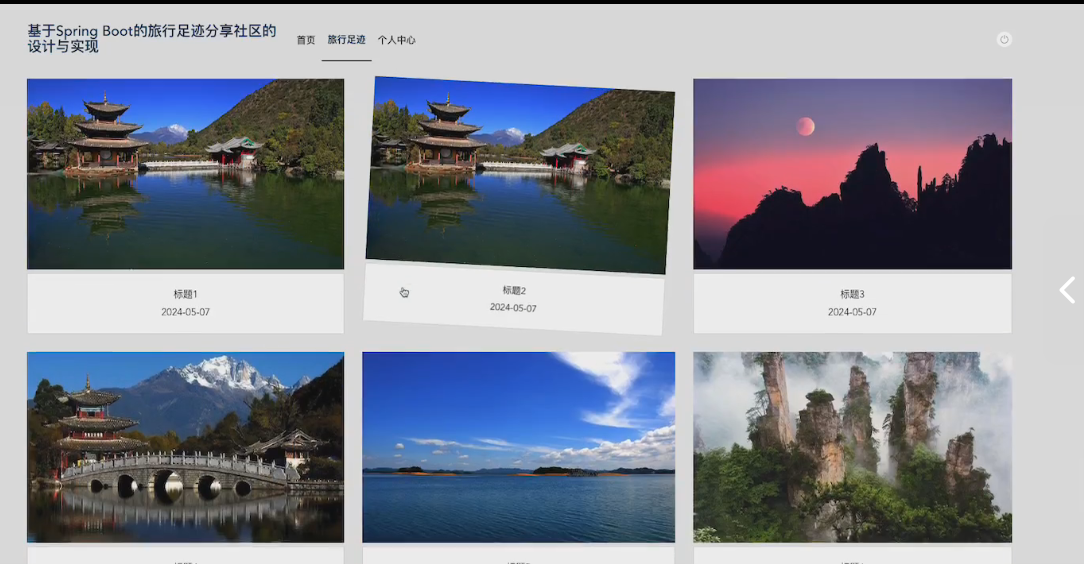
Task: Open the 首页 navigation tab
Action: coord(306,40)
